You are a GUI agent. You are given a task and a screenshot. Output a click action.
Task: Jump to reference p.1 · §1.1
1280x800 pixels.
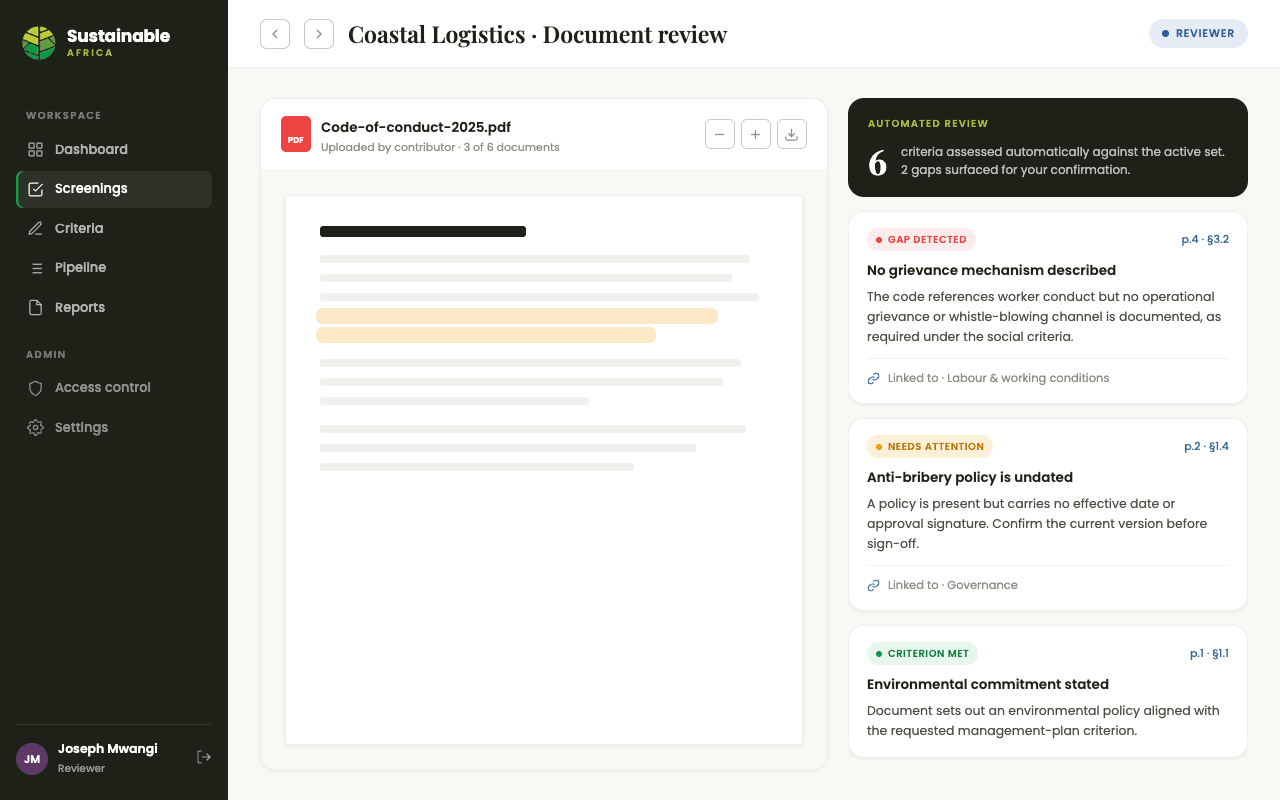click(1209, 654)
